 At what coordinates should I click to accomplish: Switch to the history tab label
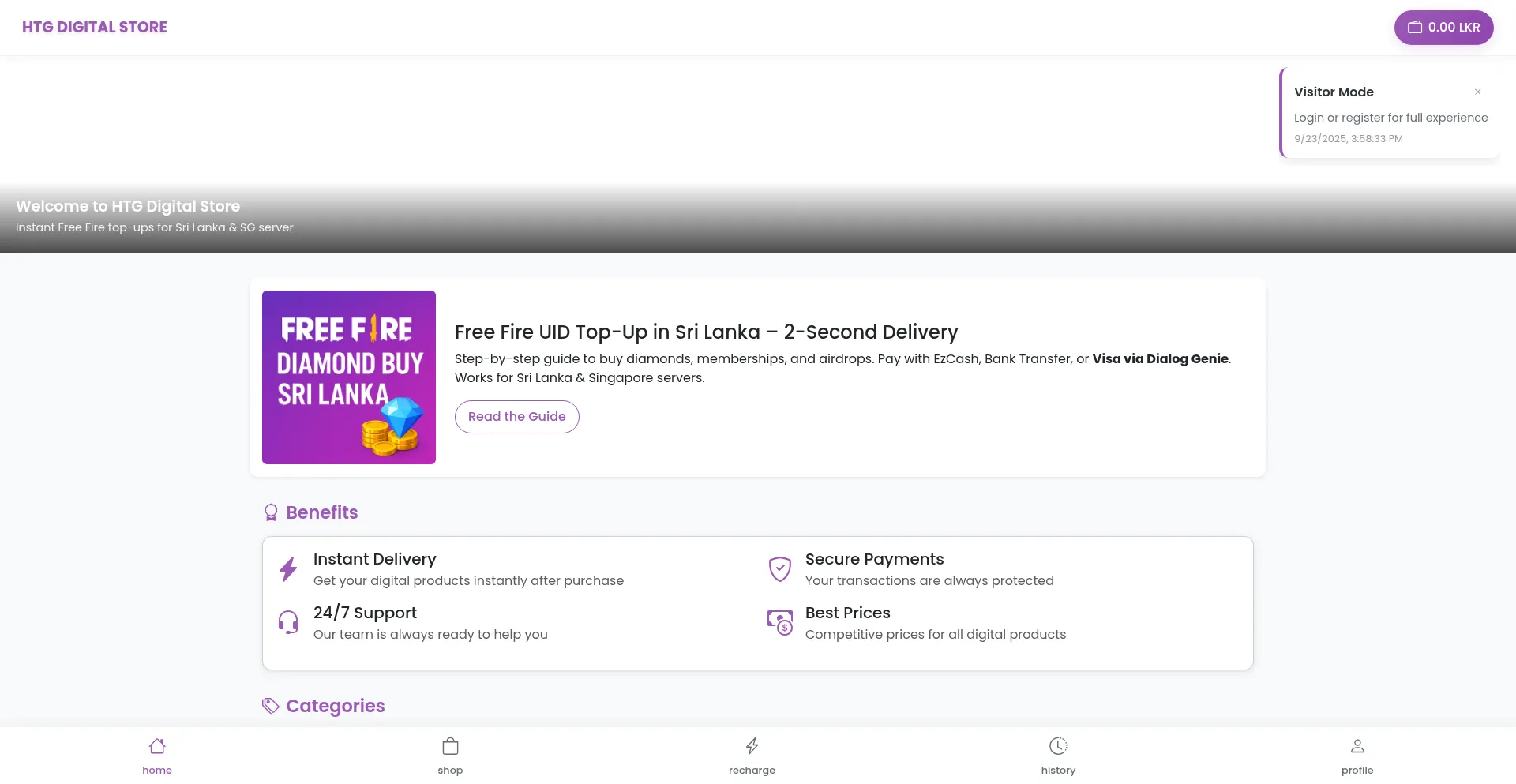point(1058,771)
